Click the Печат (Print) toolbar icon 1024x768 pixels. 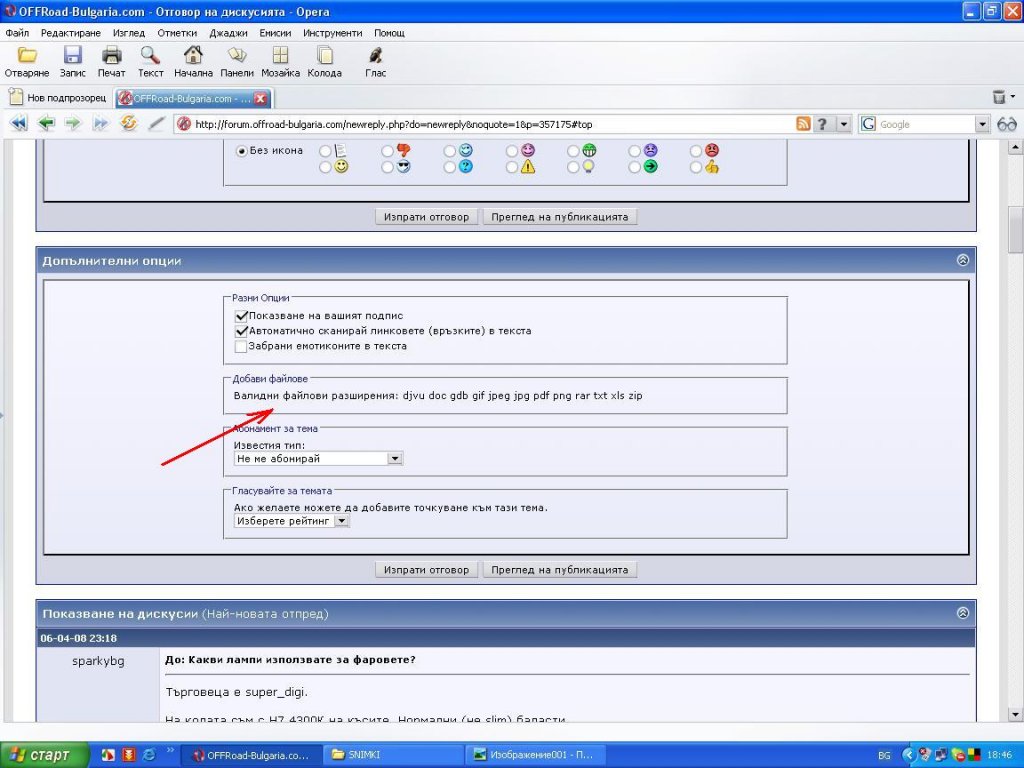pos(112,56)
